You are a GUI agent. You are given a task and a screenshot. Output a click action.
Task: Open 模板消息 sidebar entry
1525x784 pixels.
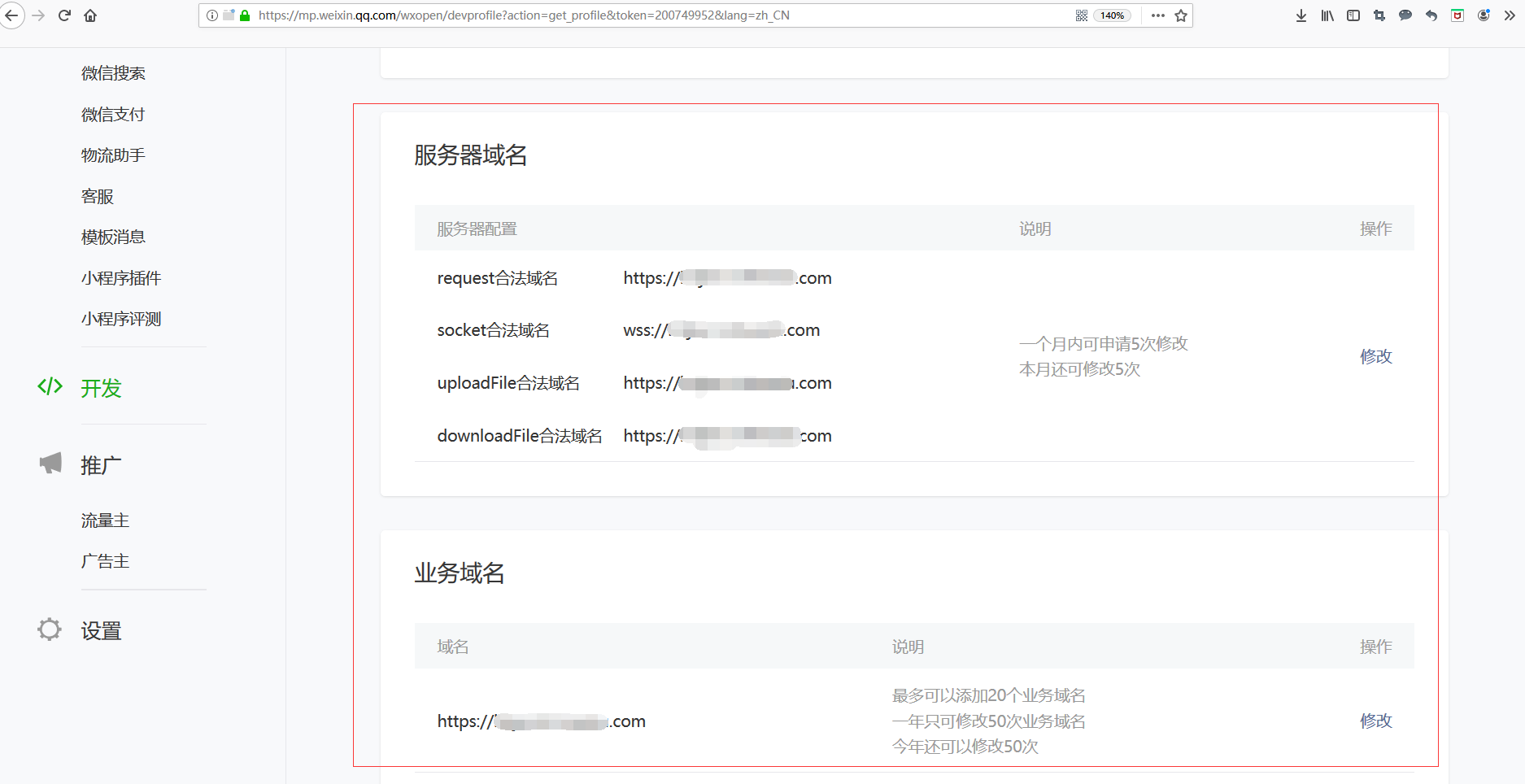(x=113, y=237)
